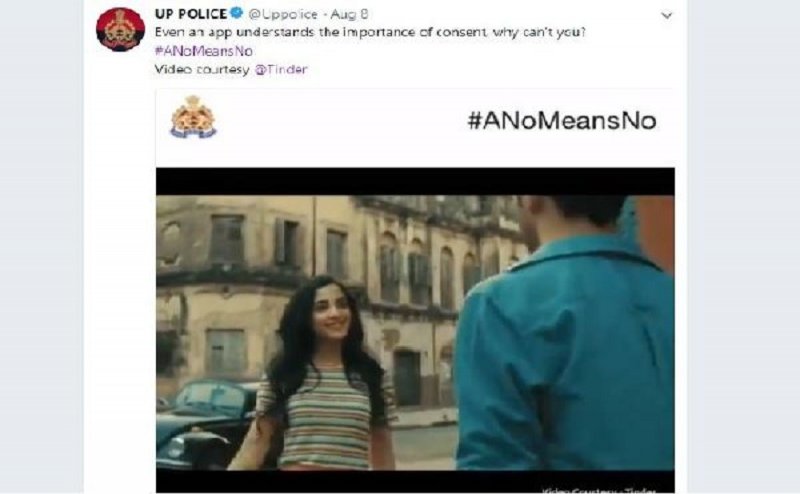Click the tweet text about consent
The image size is (800, 494).
point(370,32)
